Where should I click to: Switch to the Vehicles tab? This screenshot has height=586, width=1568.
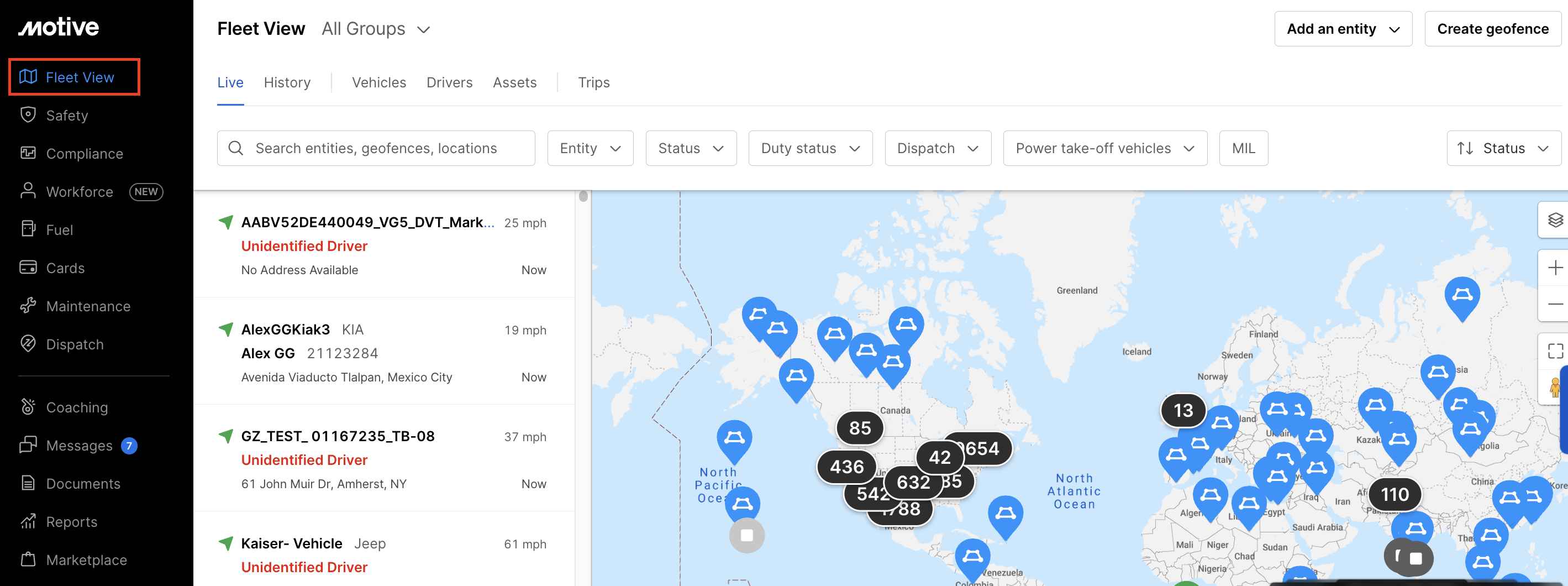coord(378,82)
